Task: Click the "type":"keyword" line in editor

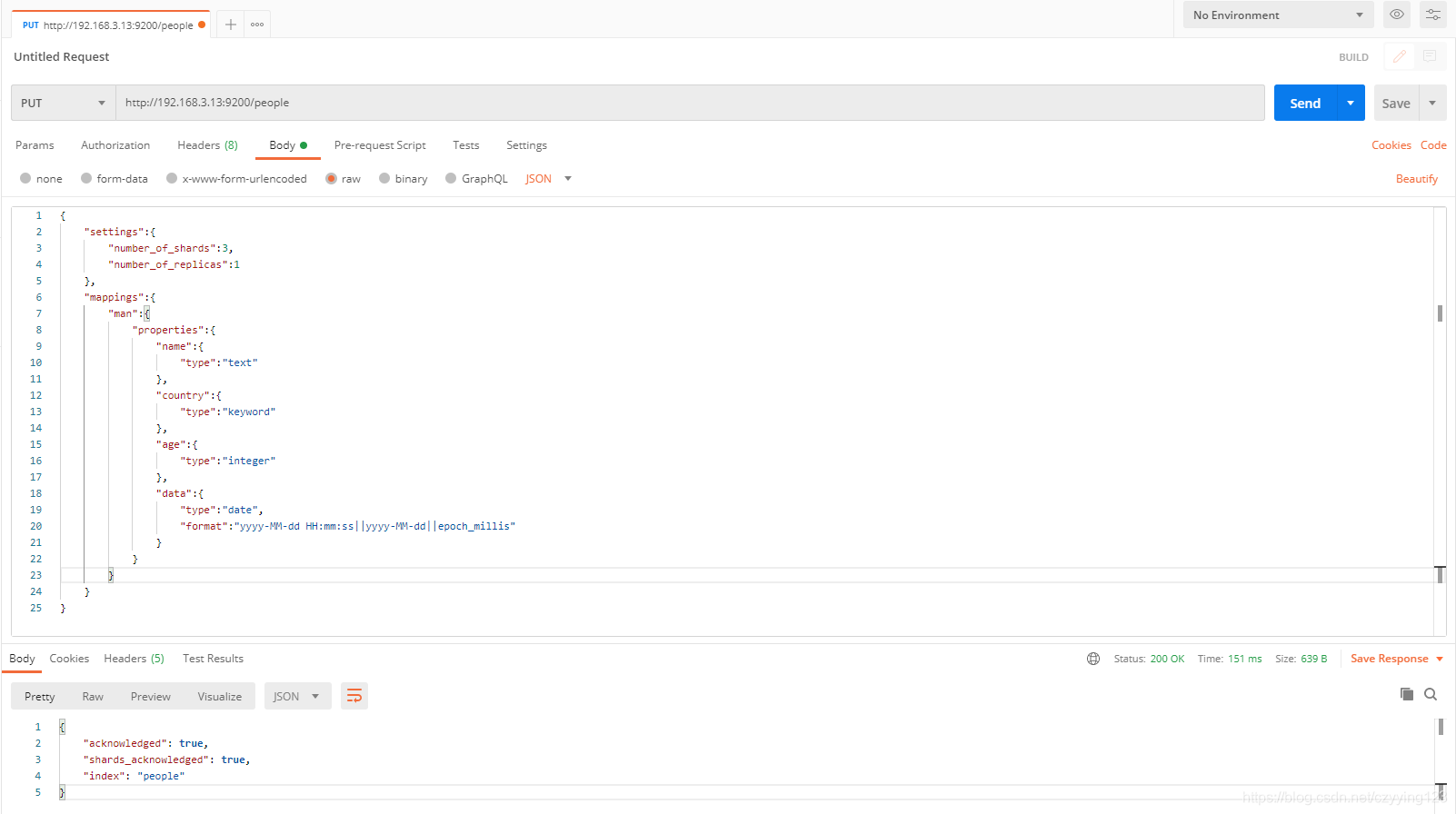Action: coord(227,412)
